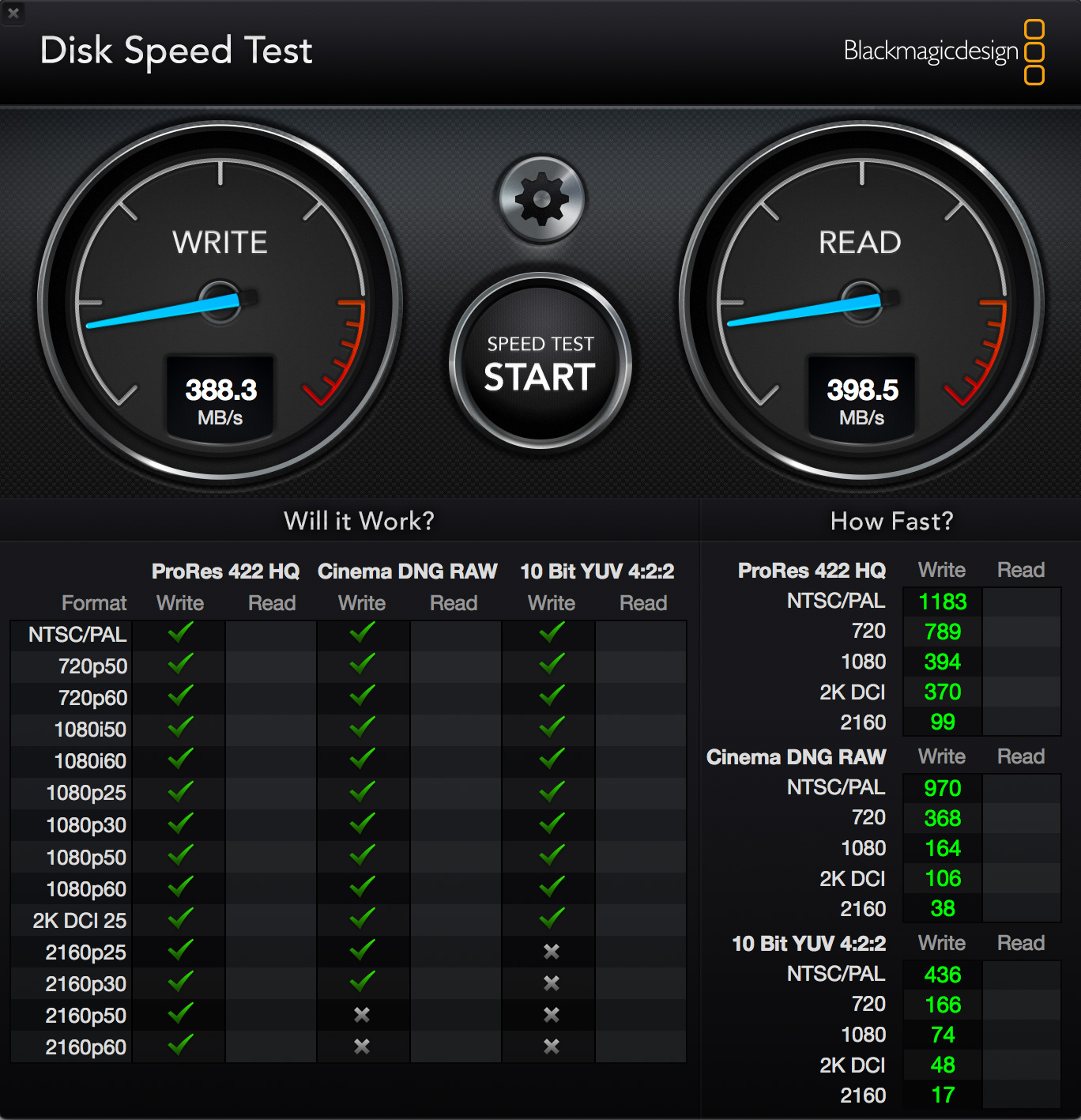
Task: Open the settings gear button
Action: pyautogui.click(x=541, y=200)
